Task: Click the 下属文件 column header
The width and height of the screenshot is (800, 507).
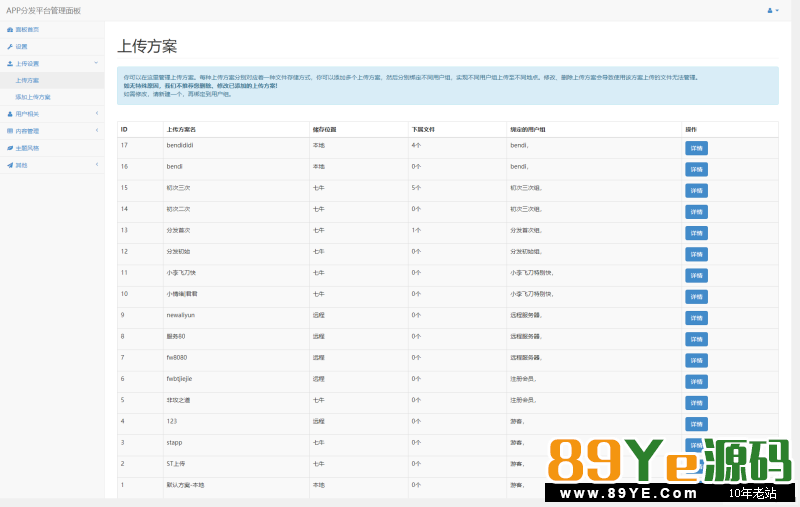Action: [x=423, y=130]
